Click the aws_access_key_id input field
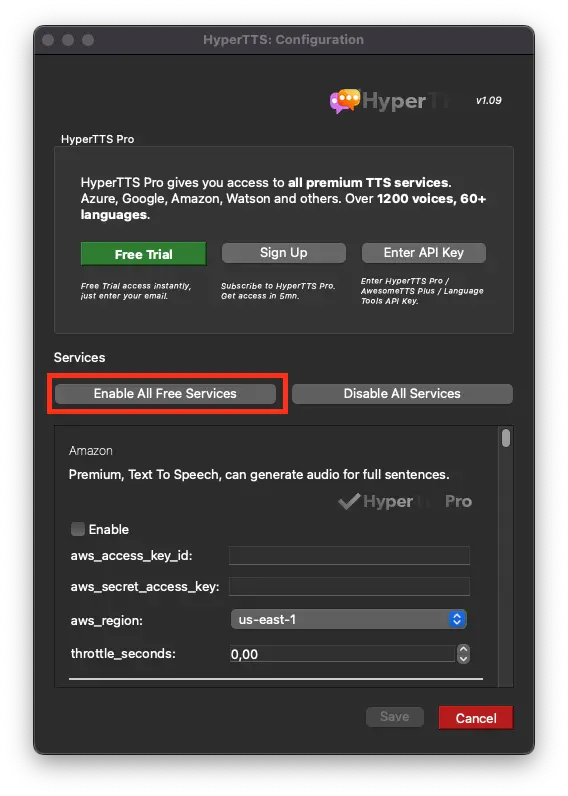The height and width of the screenshot is (796, 568). [x=349, y=555]
